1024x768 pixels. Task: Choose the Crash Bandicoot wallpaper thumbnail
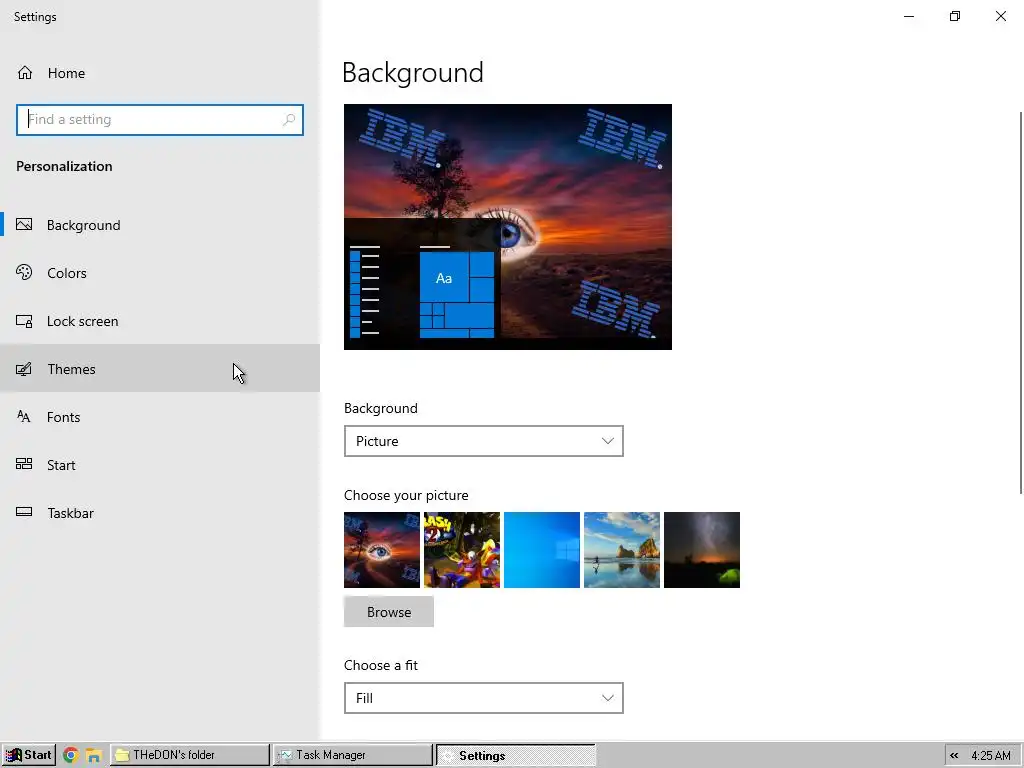(462, 550)
